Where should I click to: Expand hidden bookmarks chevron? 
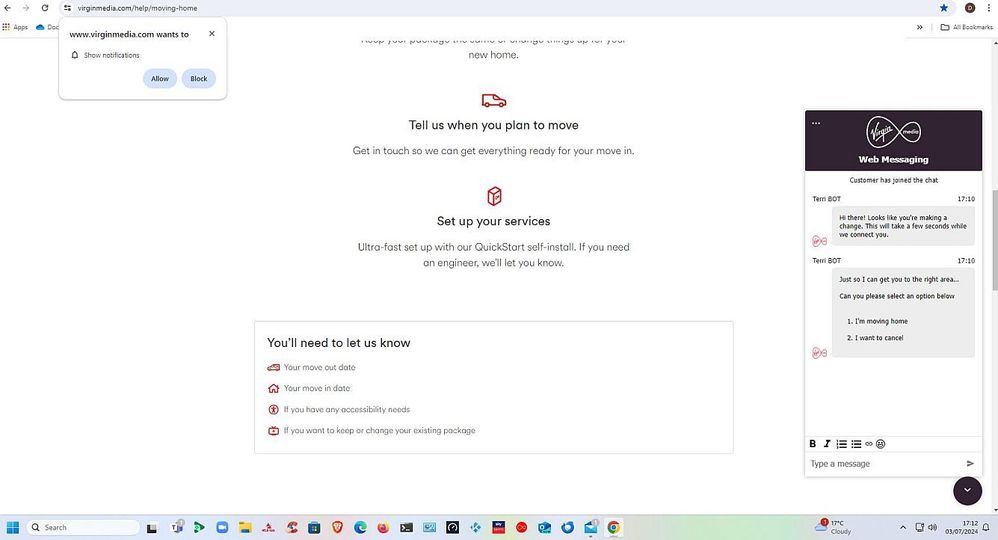click(x=920, y=27)
